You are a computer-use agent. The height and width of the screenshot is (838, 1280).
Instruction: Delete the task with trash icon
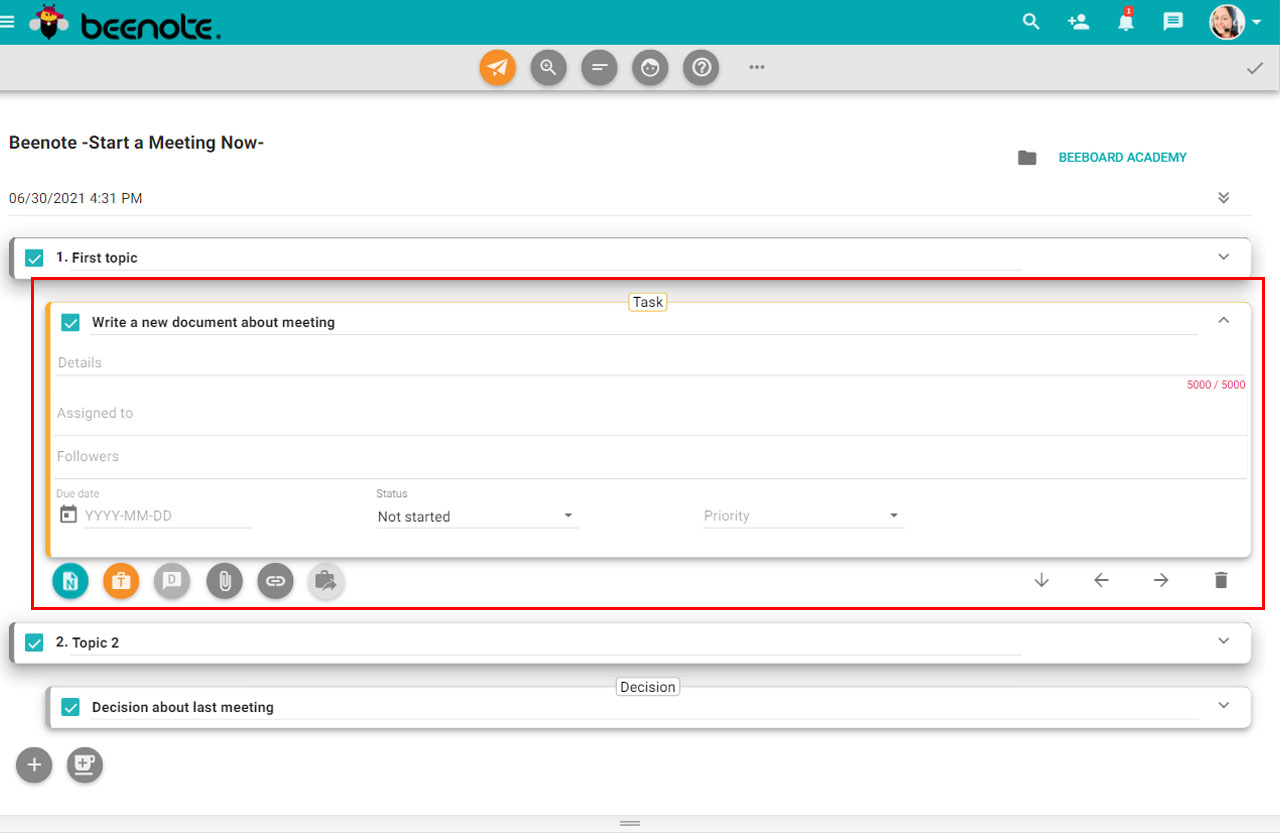click(x=1221, y=580)
